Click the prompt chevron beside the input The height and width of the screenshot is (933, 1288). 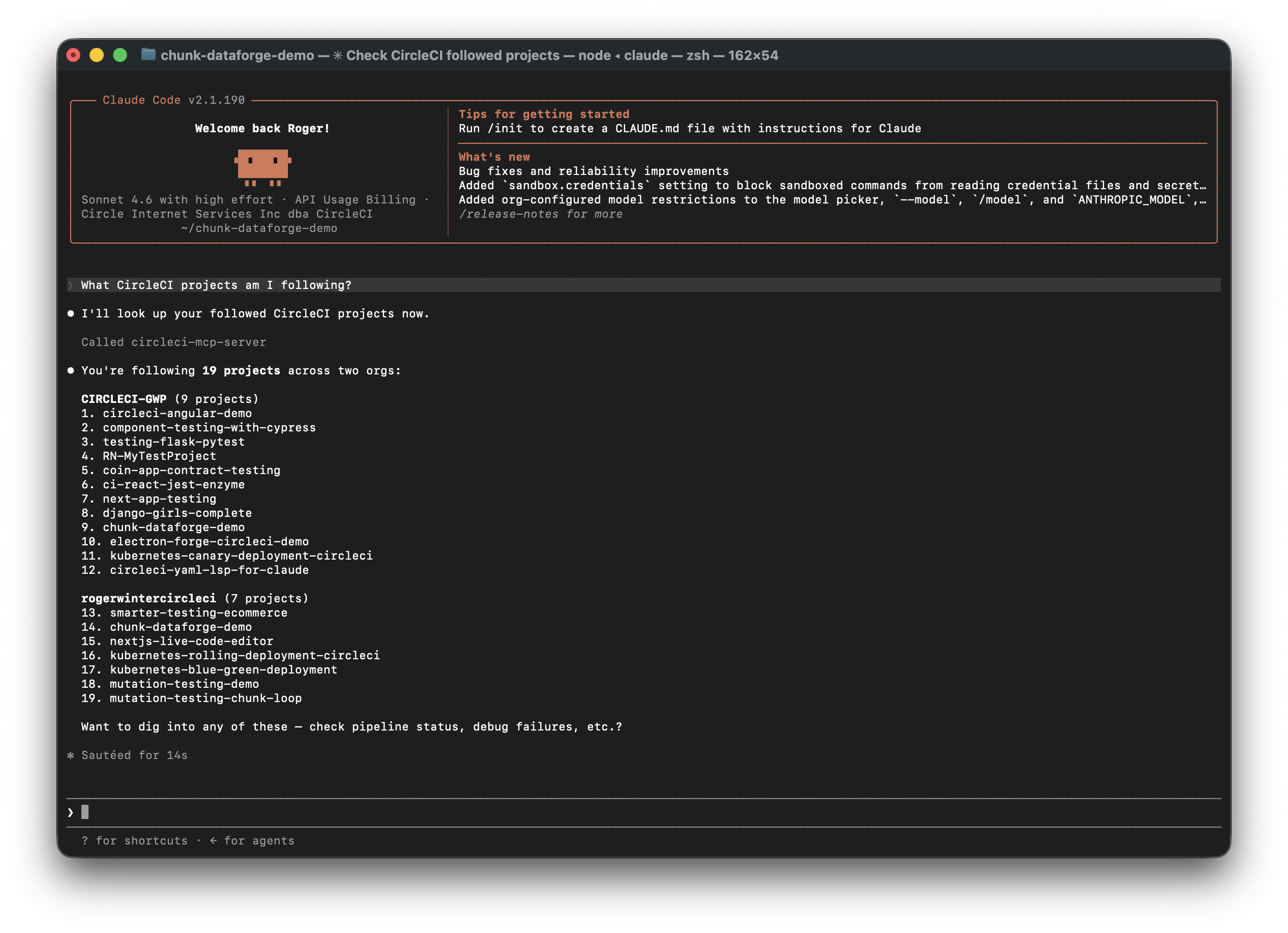[x=70, y=812]
